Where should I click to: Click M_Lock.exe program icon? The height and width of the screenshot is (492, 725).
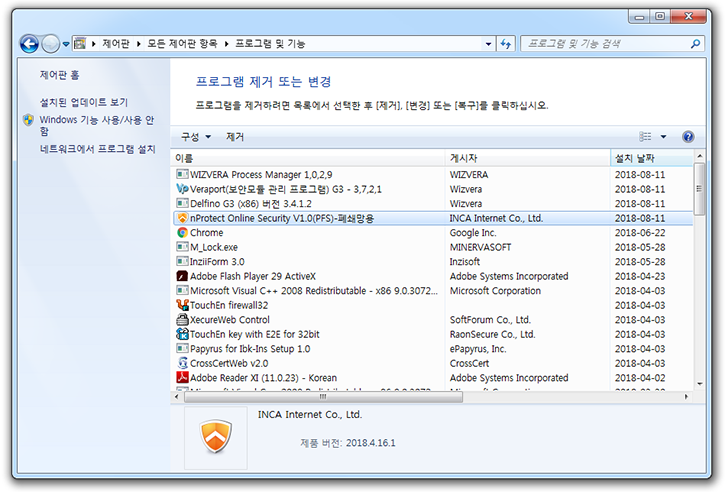click(182, 247)
